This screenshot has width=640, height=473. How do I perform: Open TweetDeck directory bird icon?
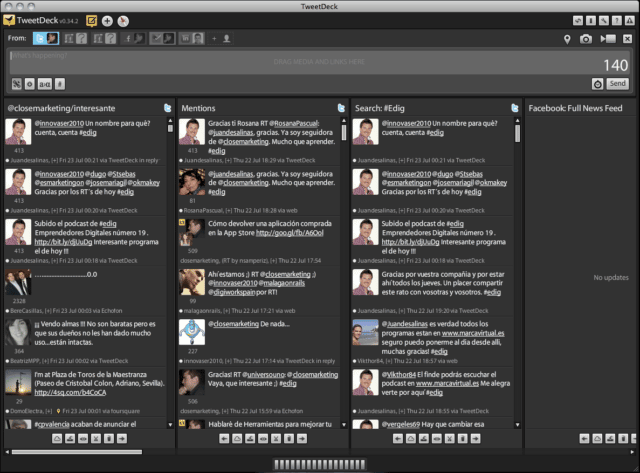coord(123,21)
